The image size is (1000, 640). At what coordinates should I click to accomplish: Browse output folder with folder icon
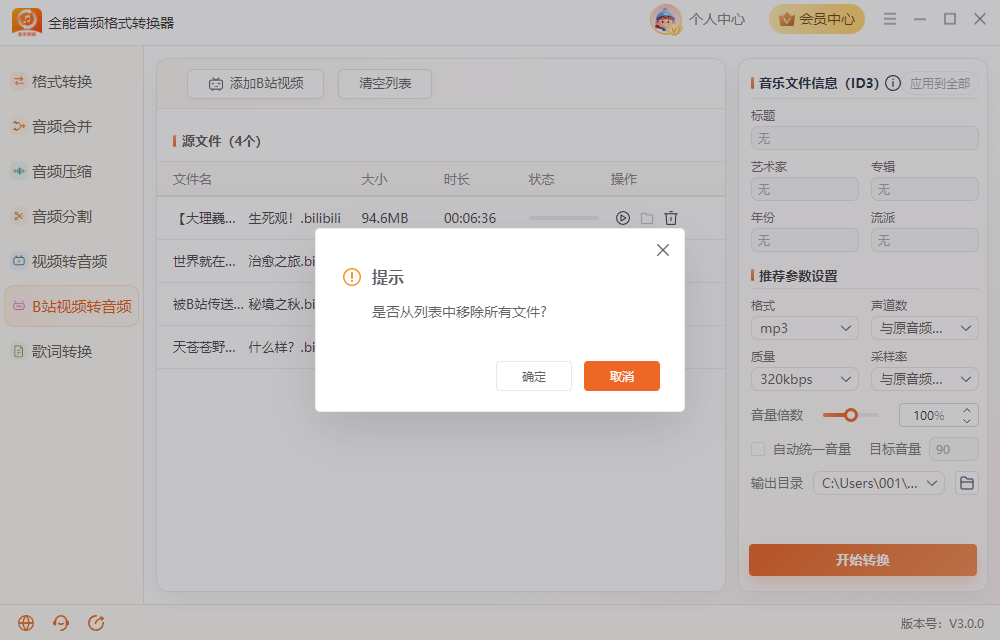[x=967, y=483]
